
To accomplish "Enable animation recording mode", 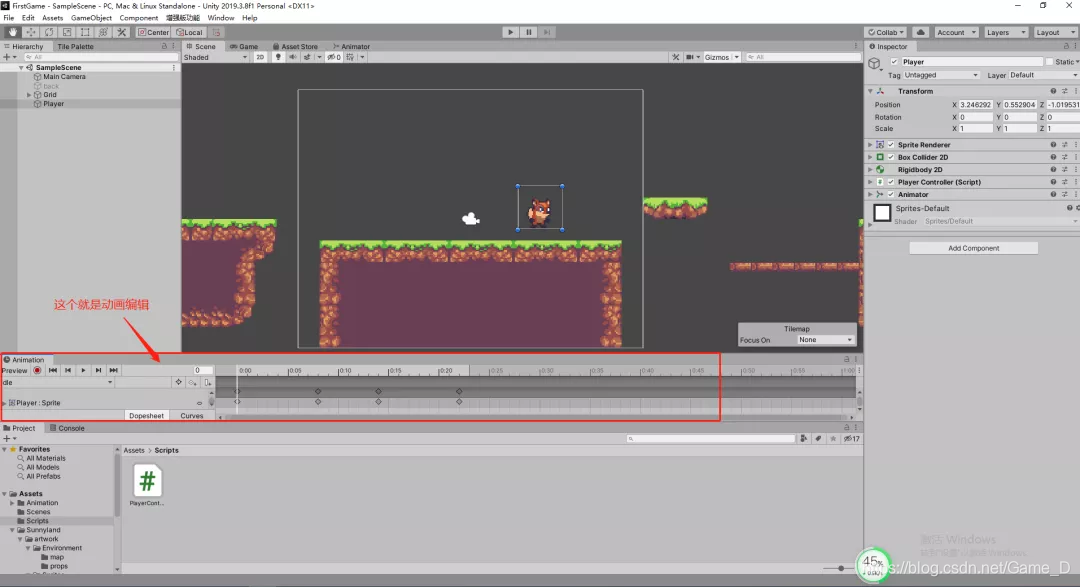I will tap(37, 371).
